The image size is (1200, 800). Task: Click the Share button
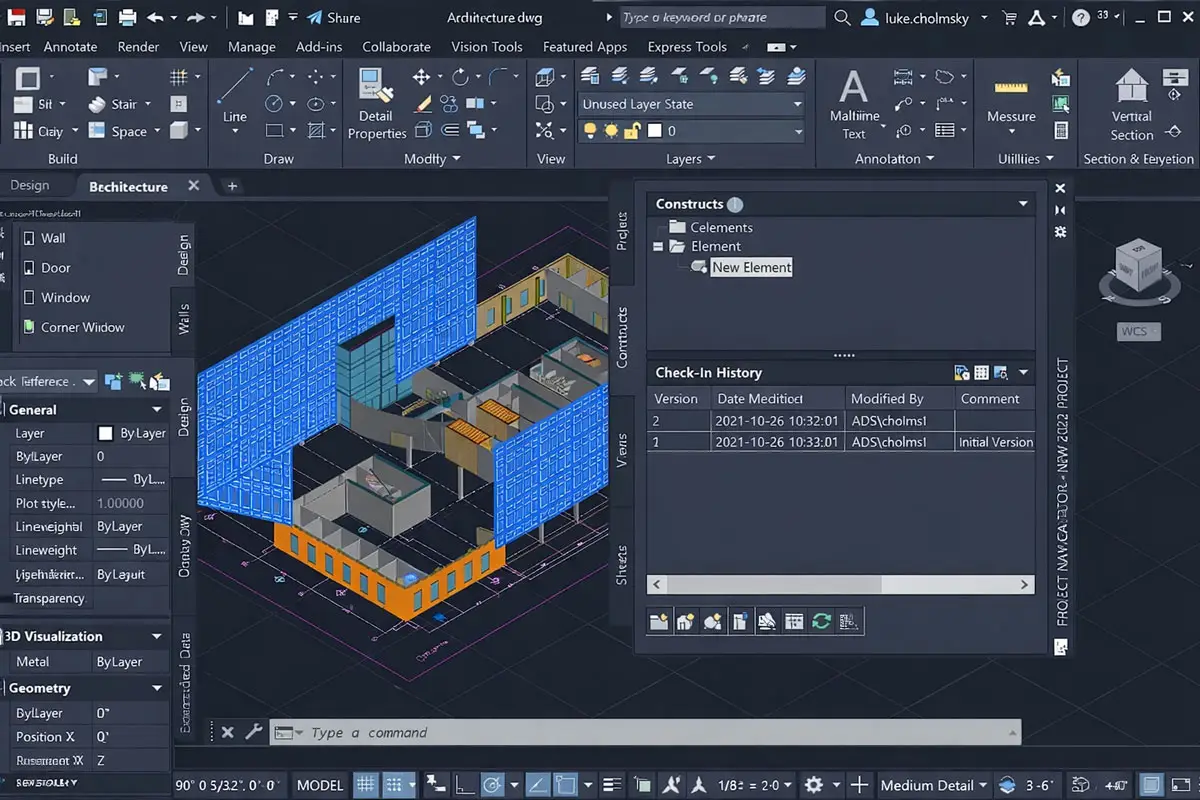click(x=334, y=18)
